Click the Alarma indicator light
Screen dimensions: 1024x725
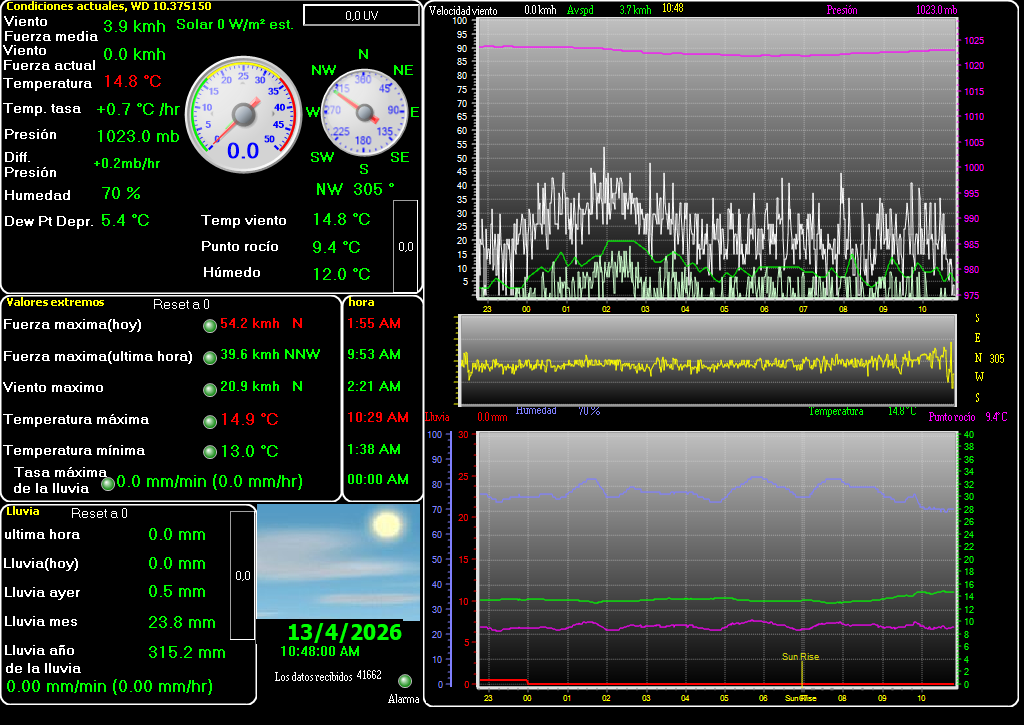point(405,681)
